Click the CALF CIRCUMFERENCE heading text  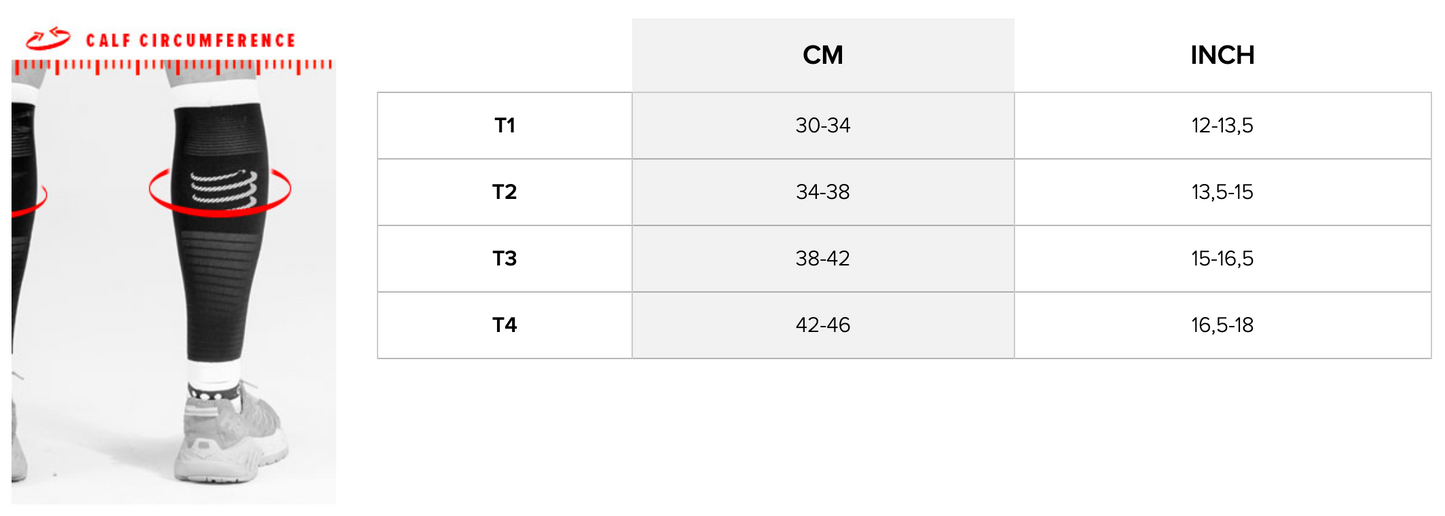click(191, 41)
